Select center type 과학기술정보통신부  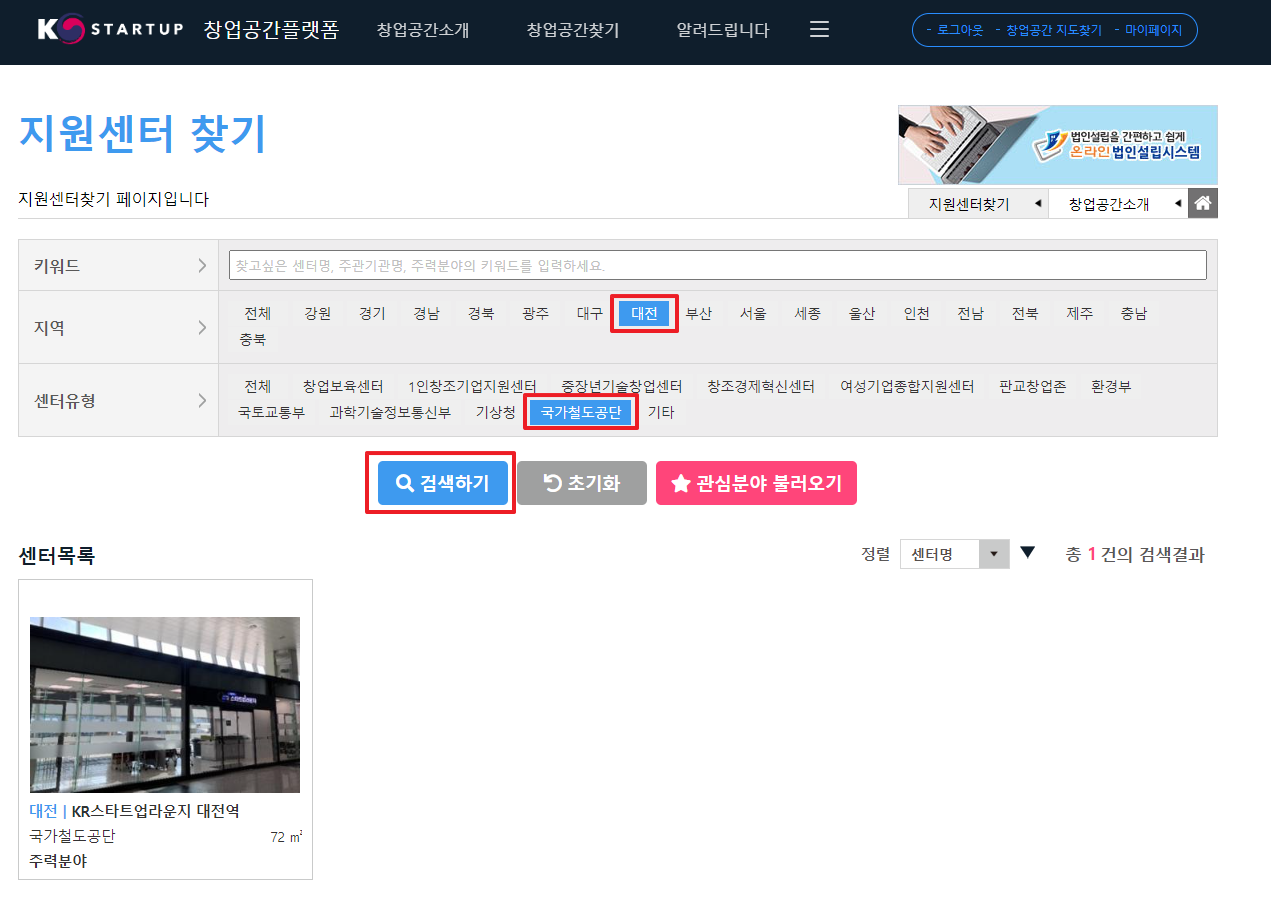click(x=390, y=412)
